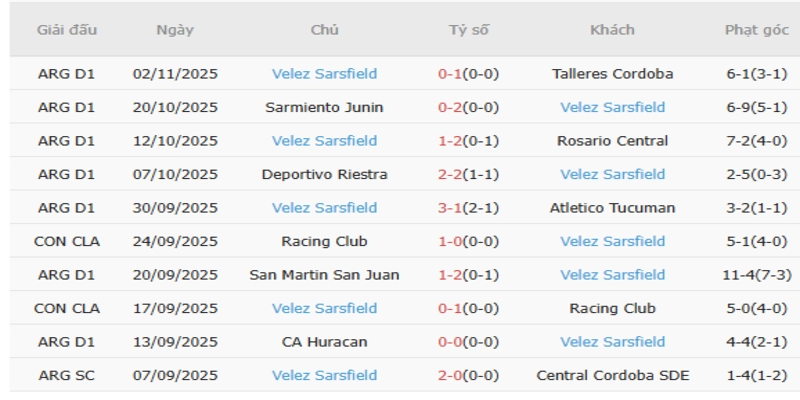Click Velez Sarsfield in the 02/11/2025 row
Image resolution: width=800 pixels, height=400 pixels.
click(324, 74)
